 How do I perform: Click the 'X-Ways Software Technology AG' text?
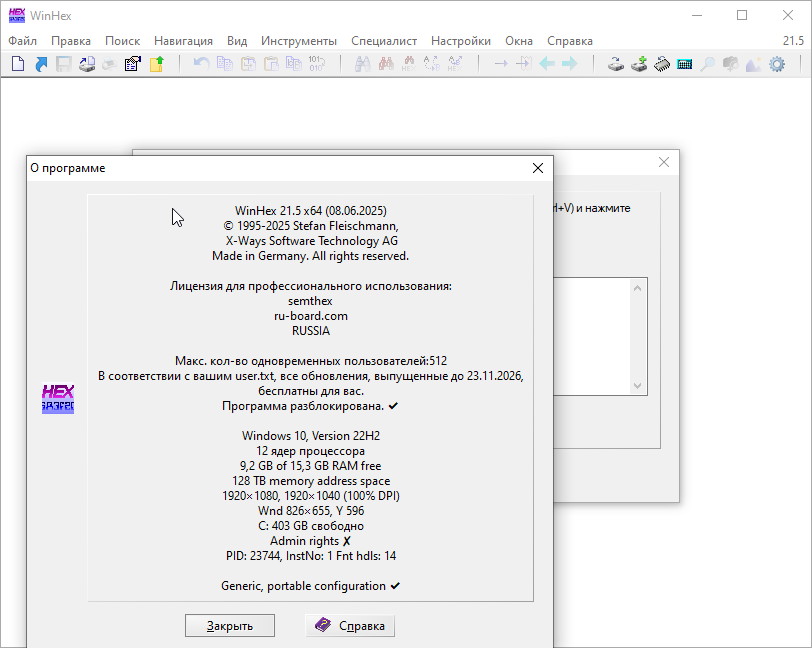(x=312, y=241)
